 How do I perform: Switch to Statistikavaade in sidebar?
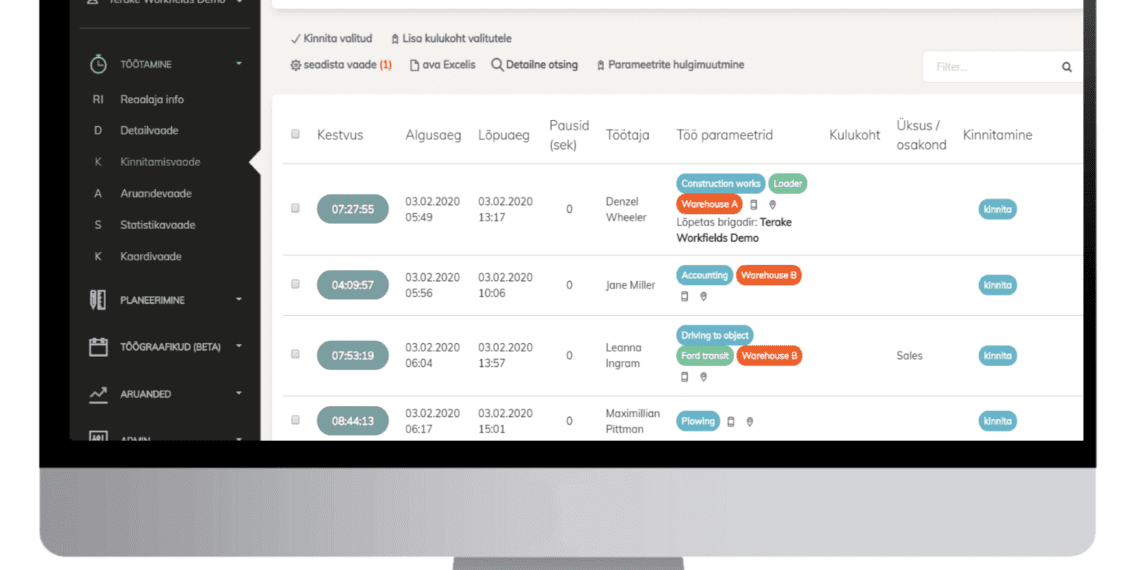[157, 225]
